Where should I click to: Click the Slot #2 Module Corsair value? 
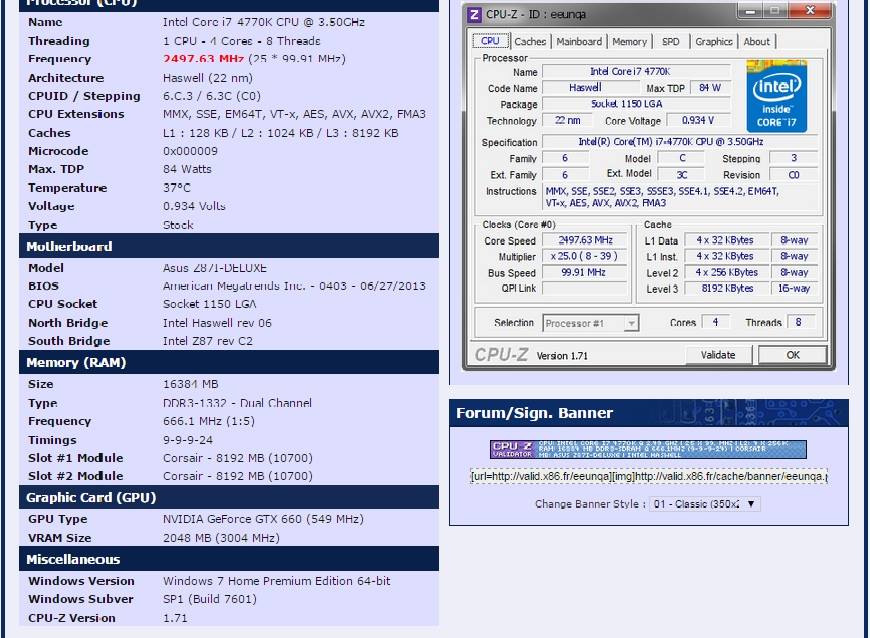coord(238,476)
